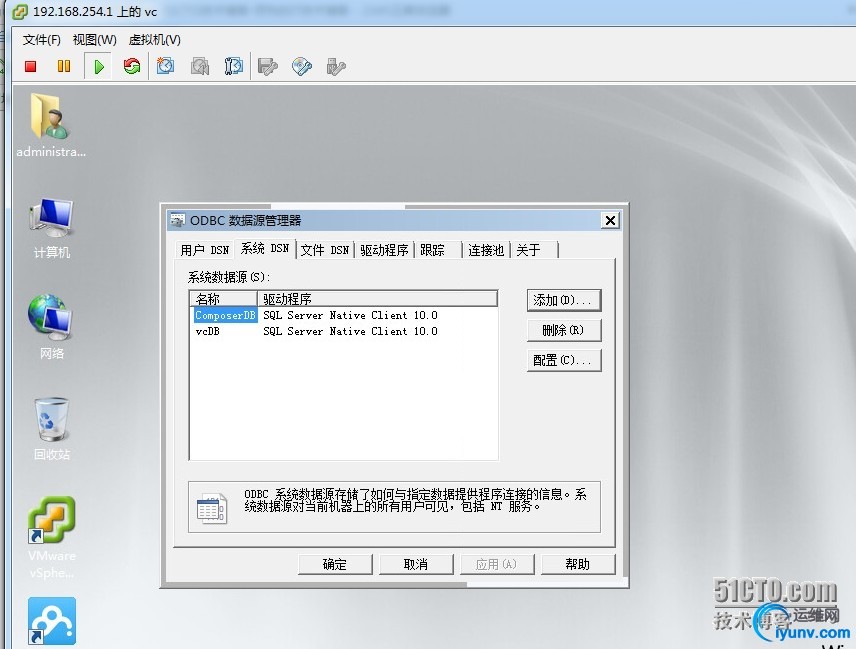This screenshot has height=649, width=856.
Task: Select the 网络 desktop icon
Action: pyautogui.click(x=51, y=326)
